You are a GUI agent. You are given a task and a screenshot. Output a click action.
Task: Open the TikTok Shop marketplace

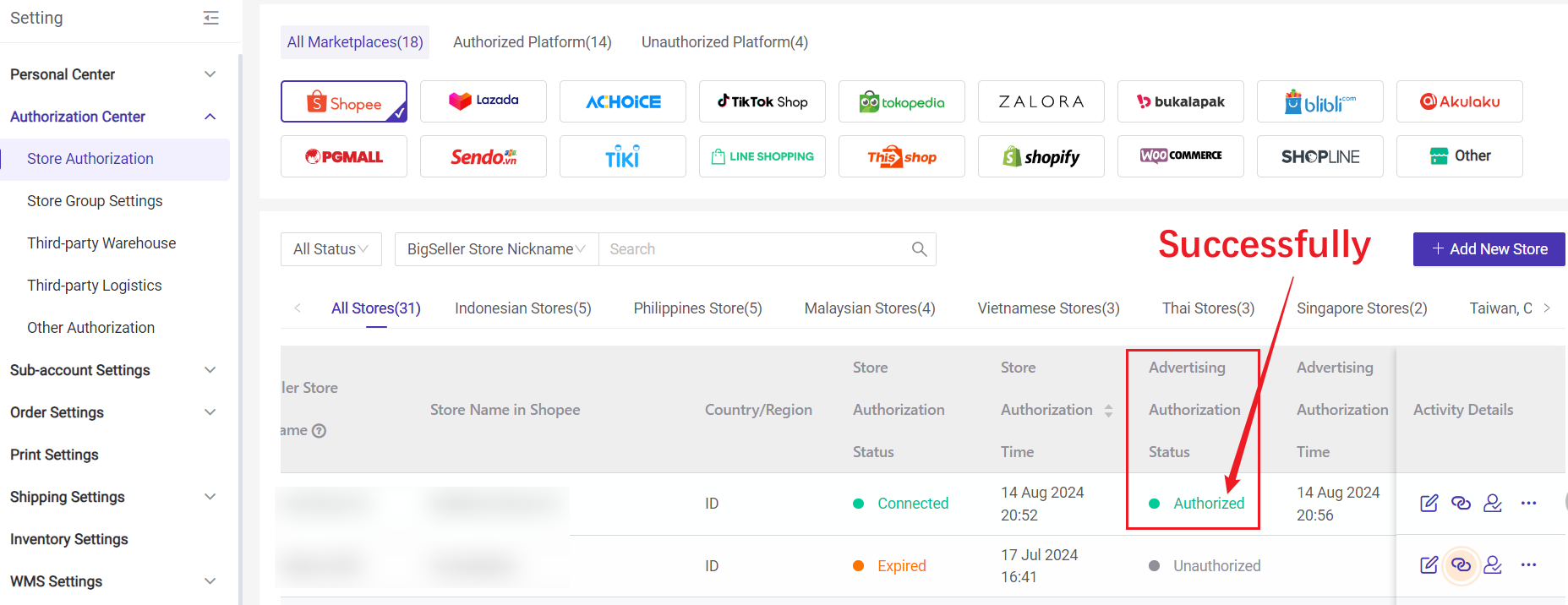(762, 101)
